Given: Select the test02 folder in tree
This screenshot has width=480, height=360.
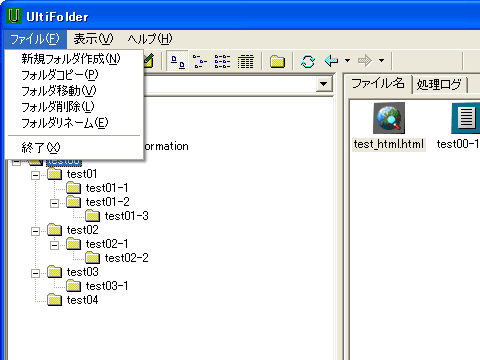Looking at the screenshot, I should (x=83, y=230).
